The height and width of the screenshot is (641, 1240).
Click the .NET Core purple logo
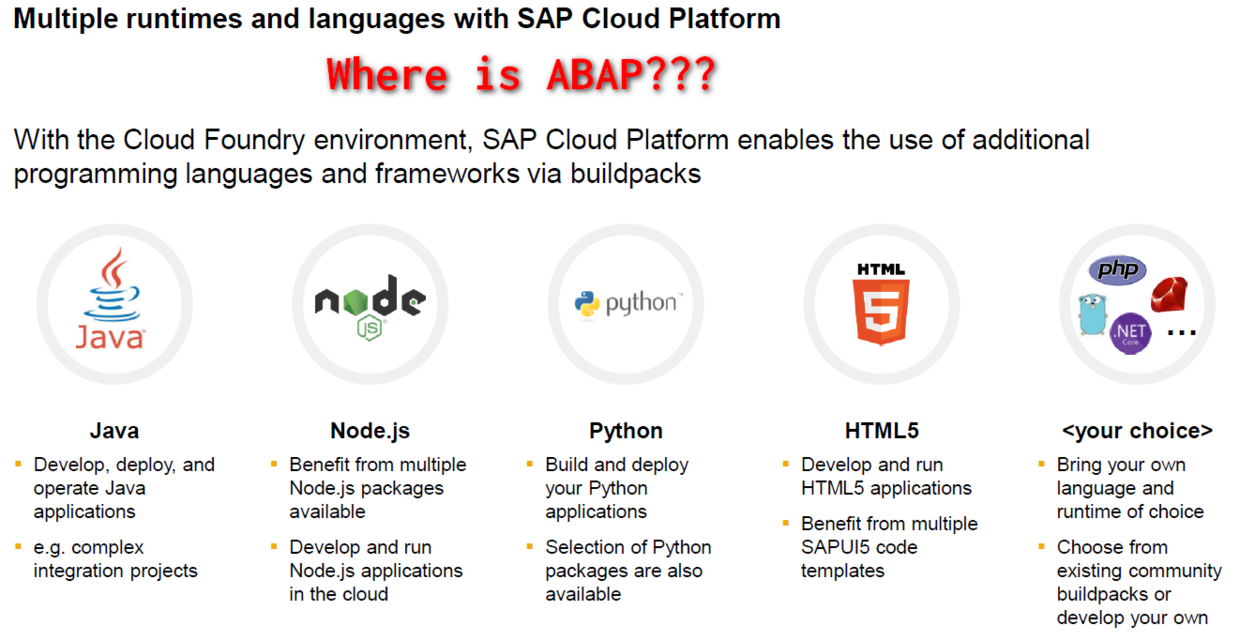coord(1131,333)
